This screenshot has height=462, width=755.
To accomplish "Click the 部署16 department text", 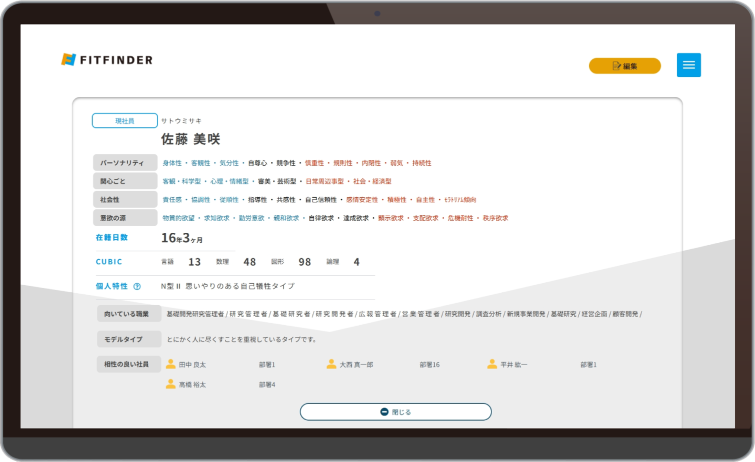I will click(430, 365).
